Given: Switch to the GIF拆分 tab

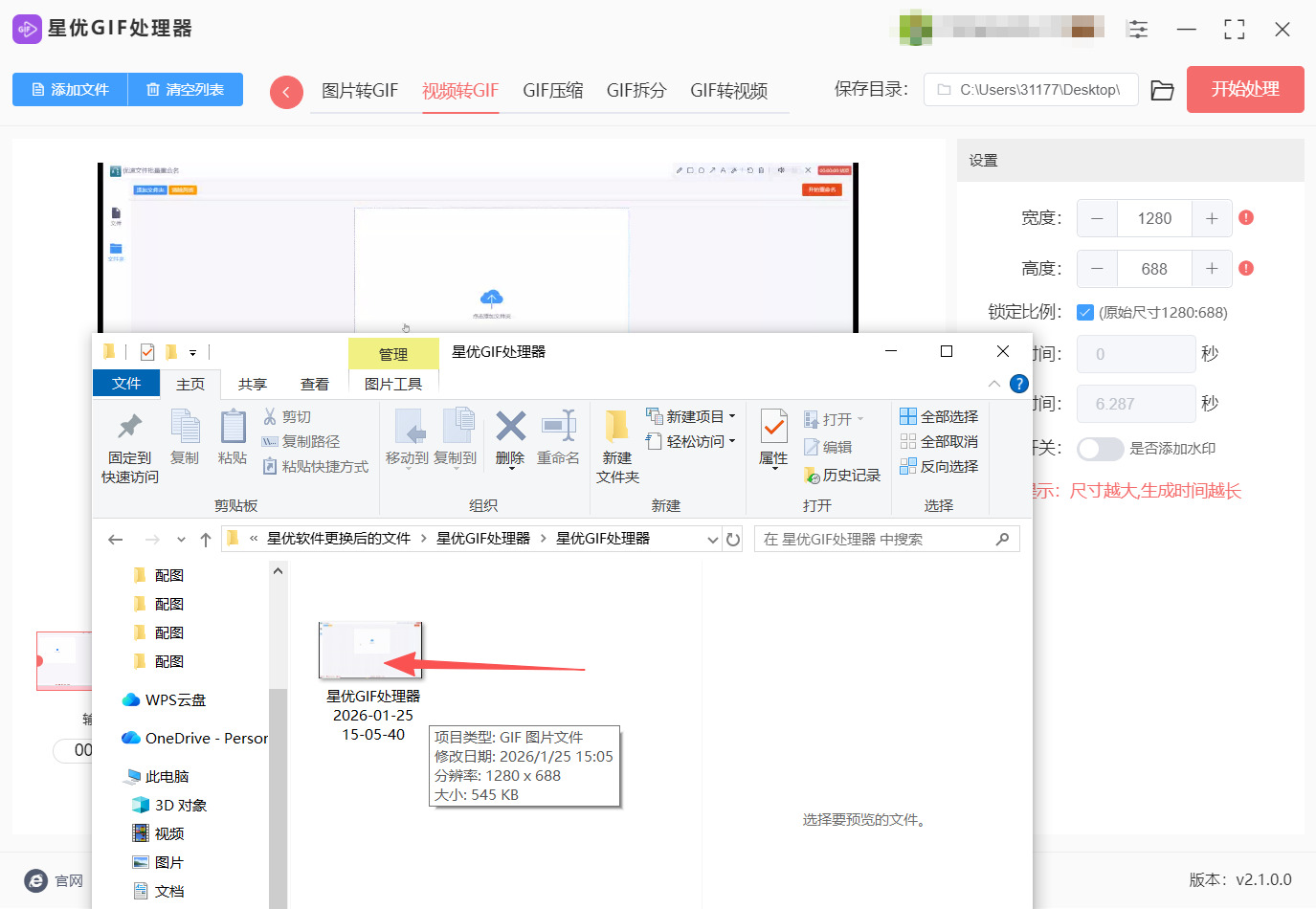Looking at the screenshot, I should click(636, 91).
